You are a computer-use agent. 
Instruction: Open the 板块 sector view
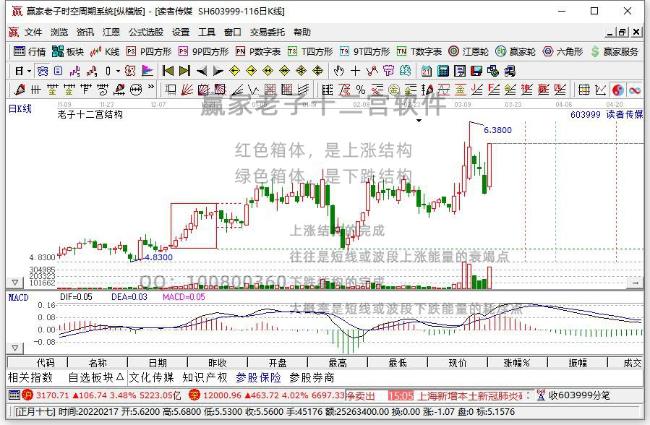pos(68,51)
